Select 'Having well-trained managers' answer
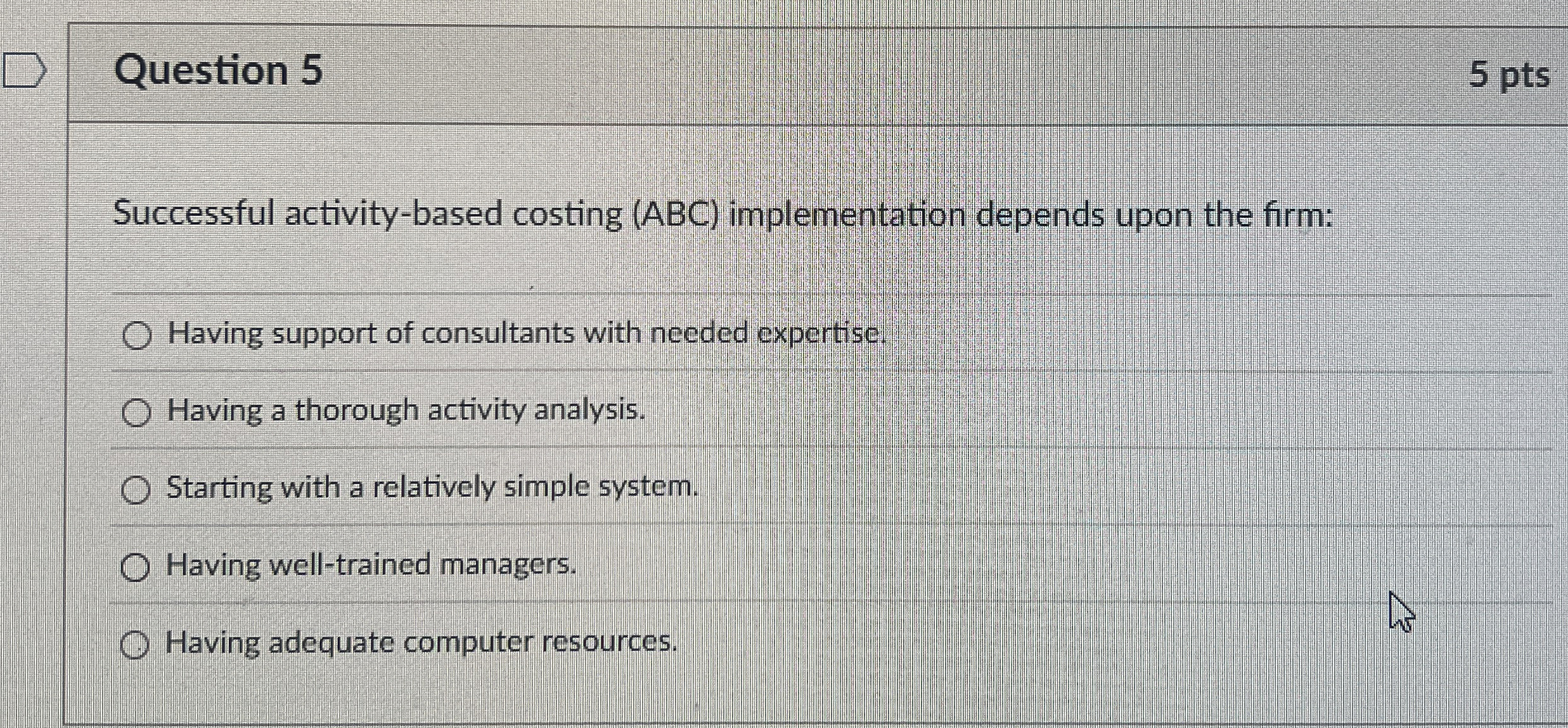The width and height of the screenshot is (1568, 728). pyautogui.click(x=136, y=566)
